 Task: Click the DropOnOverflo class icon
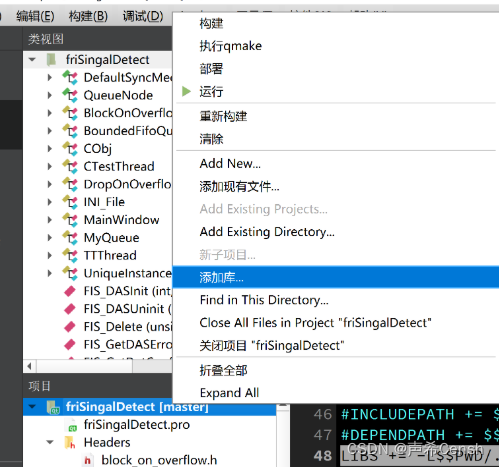70,184
